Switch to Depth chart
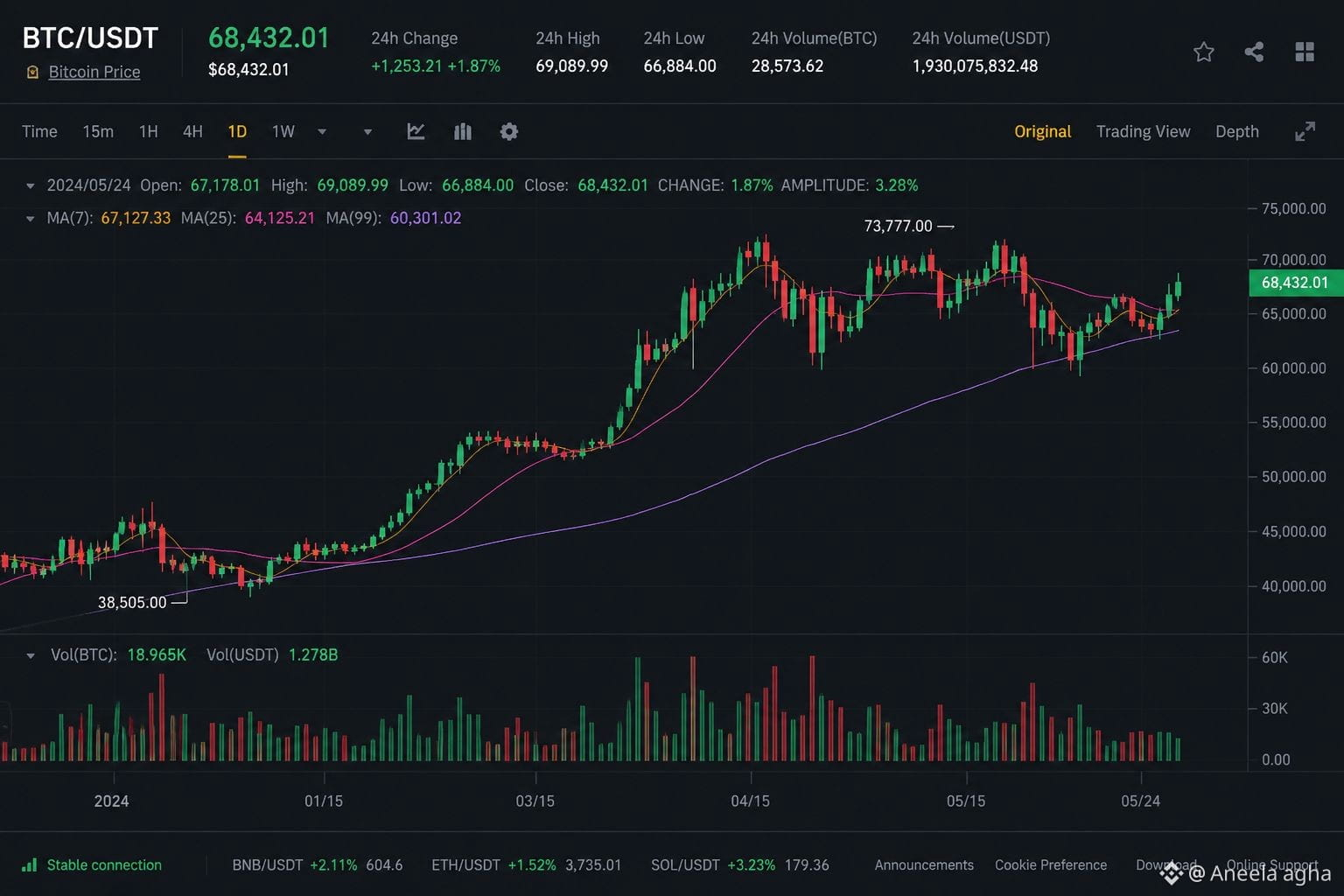This screenshot has width=1344, height=896. coord(1236,131)
